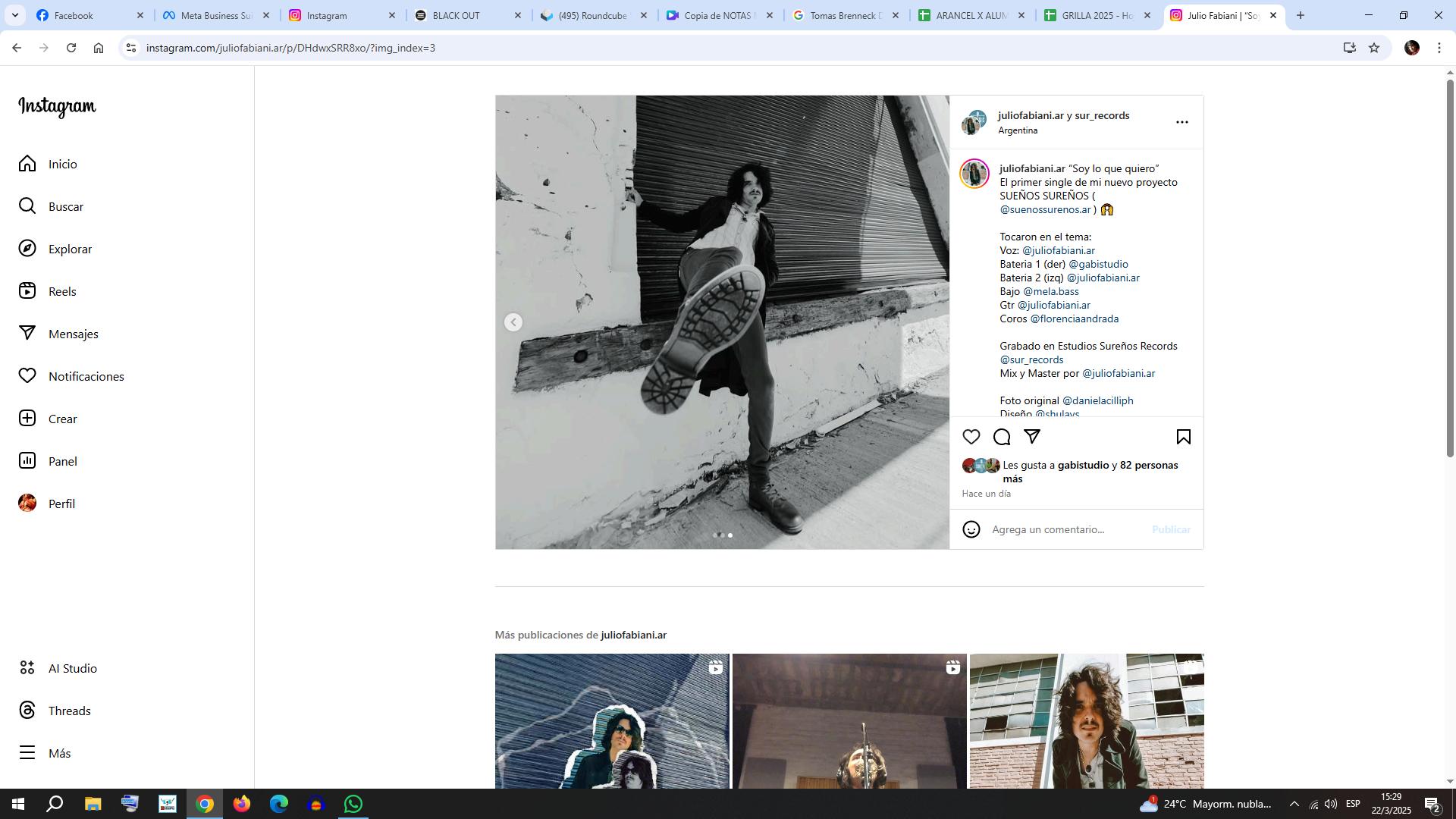Screen dimensions: 1456x819
Task: Open Explorar in the sidebar
Action: (70, 249)
